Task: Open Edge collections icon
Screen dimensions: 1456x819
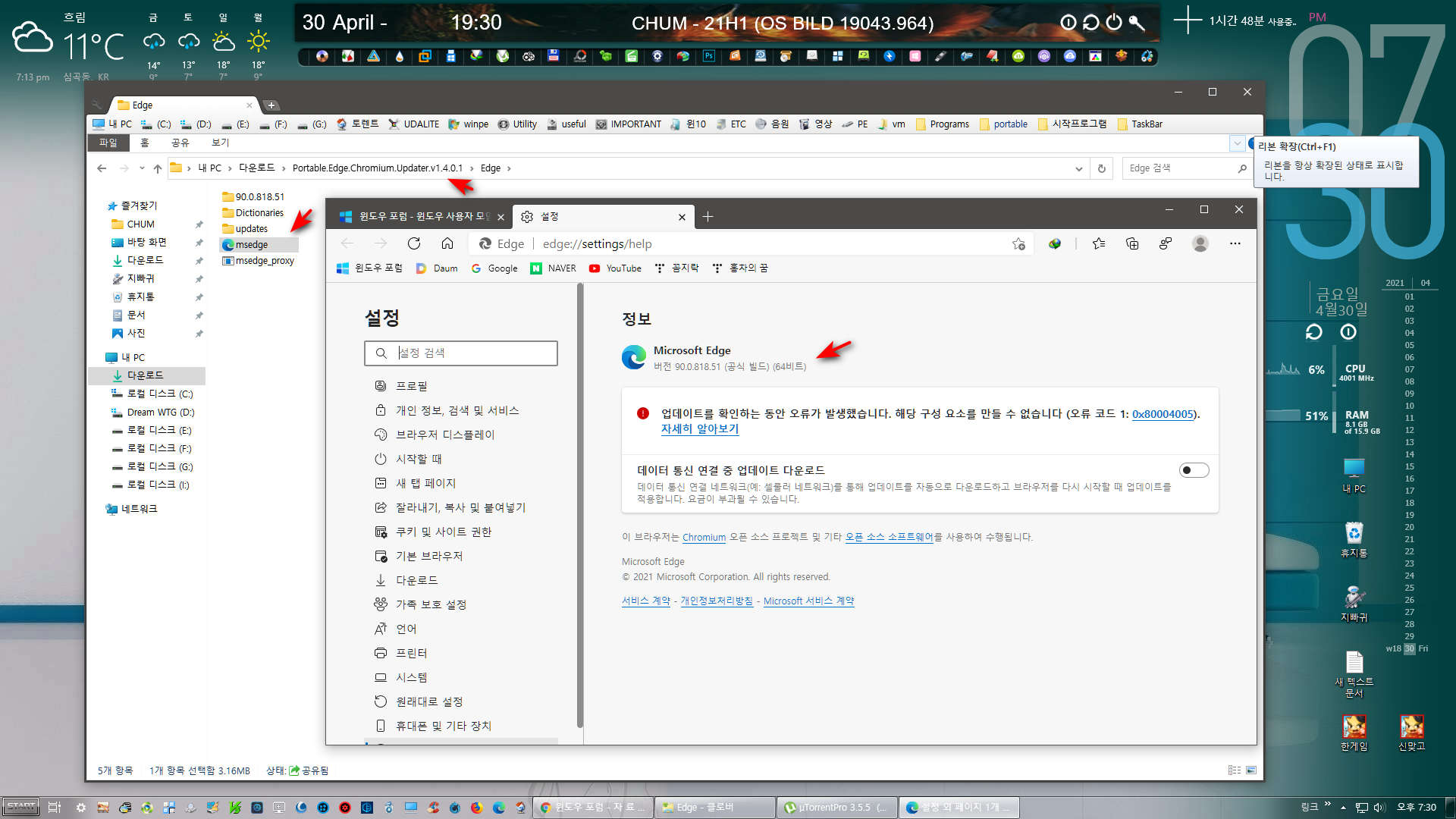Action: coord(1132,243)
